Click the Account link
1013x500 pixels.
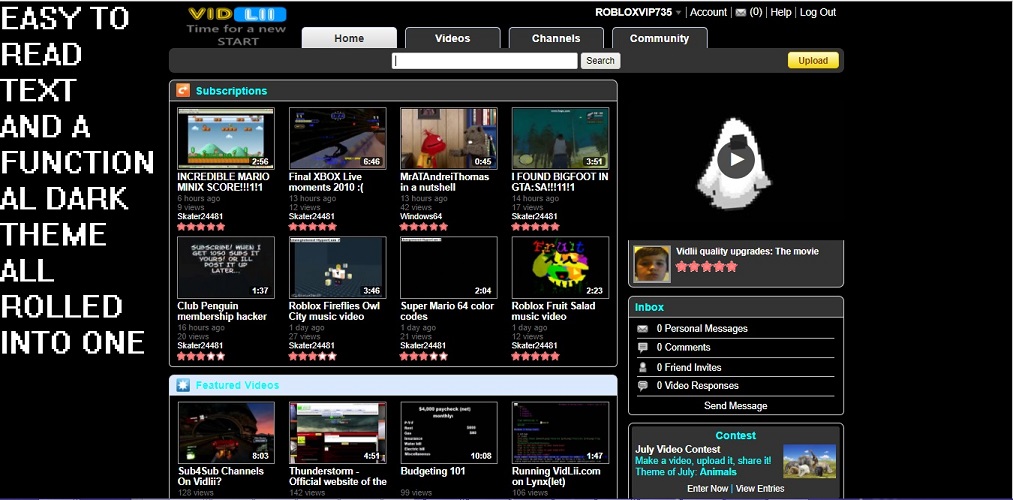(x=708, y=12)
